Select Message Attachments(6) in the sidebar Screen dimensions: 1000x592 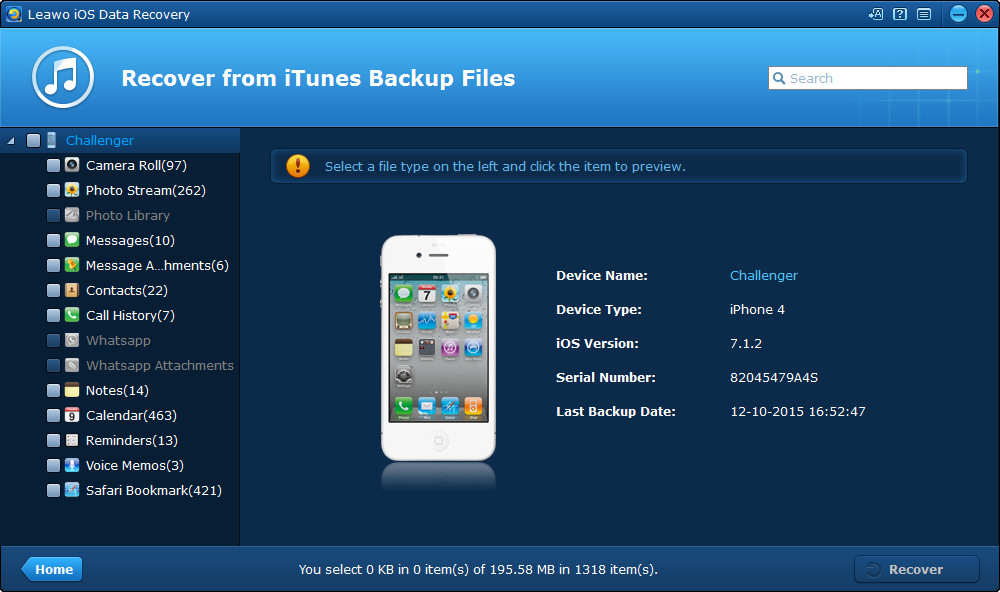[157, 265]
